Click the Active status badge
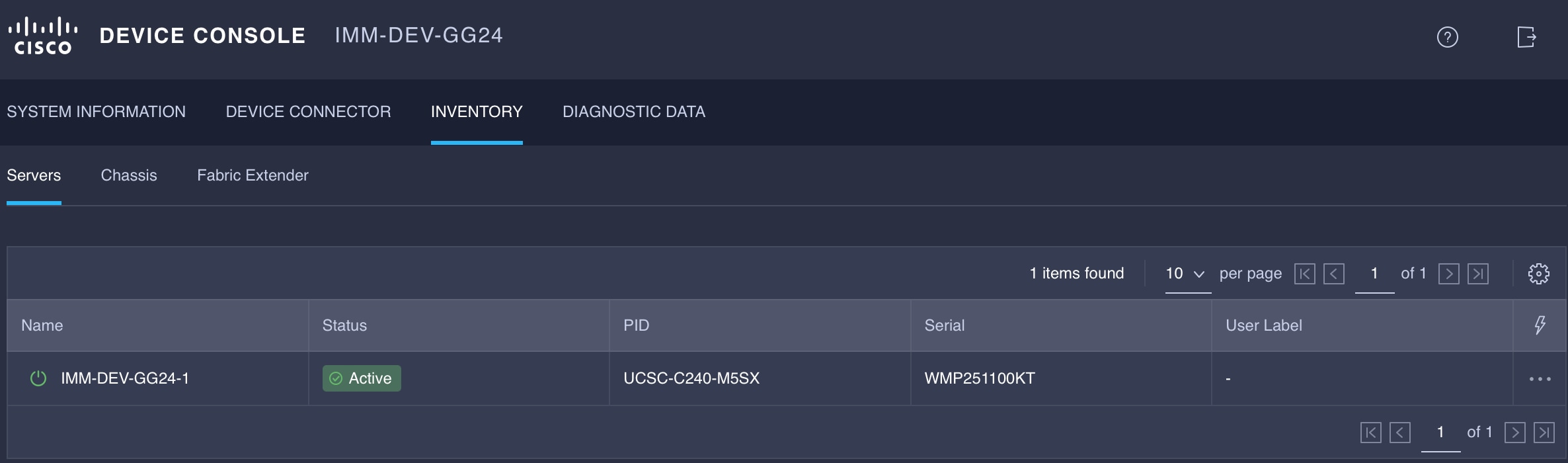Screen dimensions: 1568x463 point(361,378)
